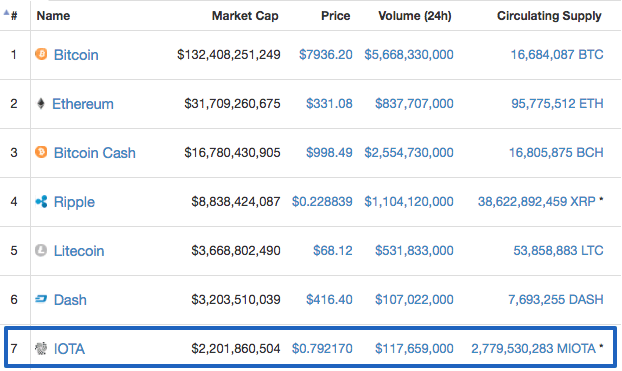This screenshot has width=622, height=371.
Task: Open the Dash name link
Action: click(70, 300)
